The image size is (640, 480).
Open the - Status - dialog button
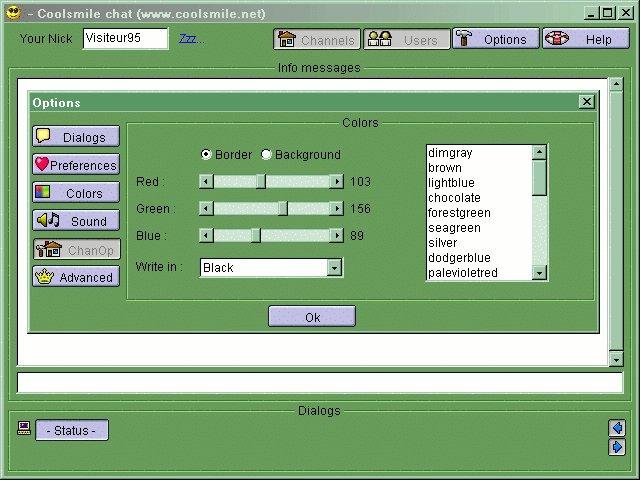click(72, 430)
